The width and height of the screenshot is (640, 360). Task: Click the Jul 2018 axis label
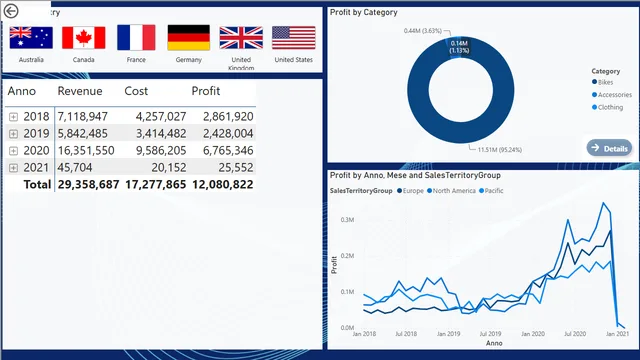tap(406, 334)
